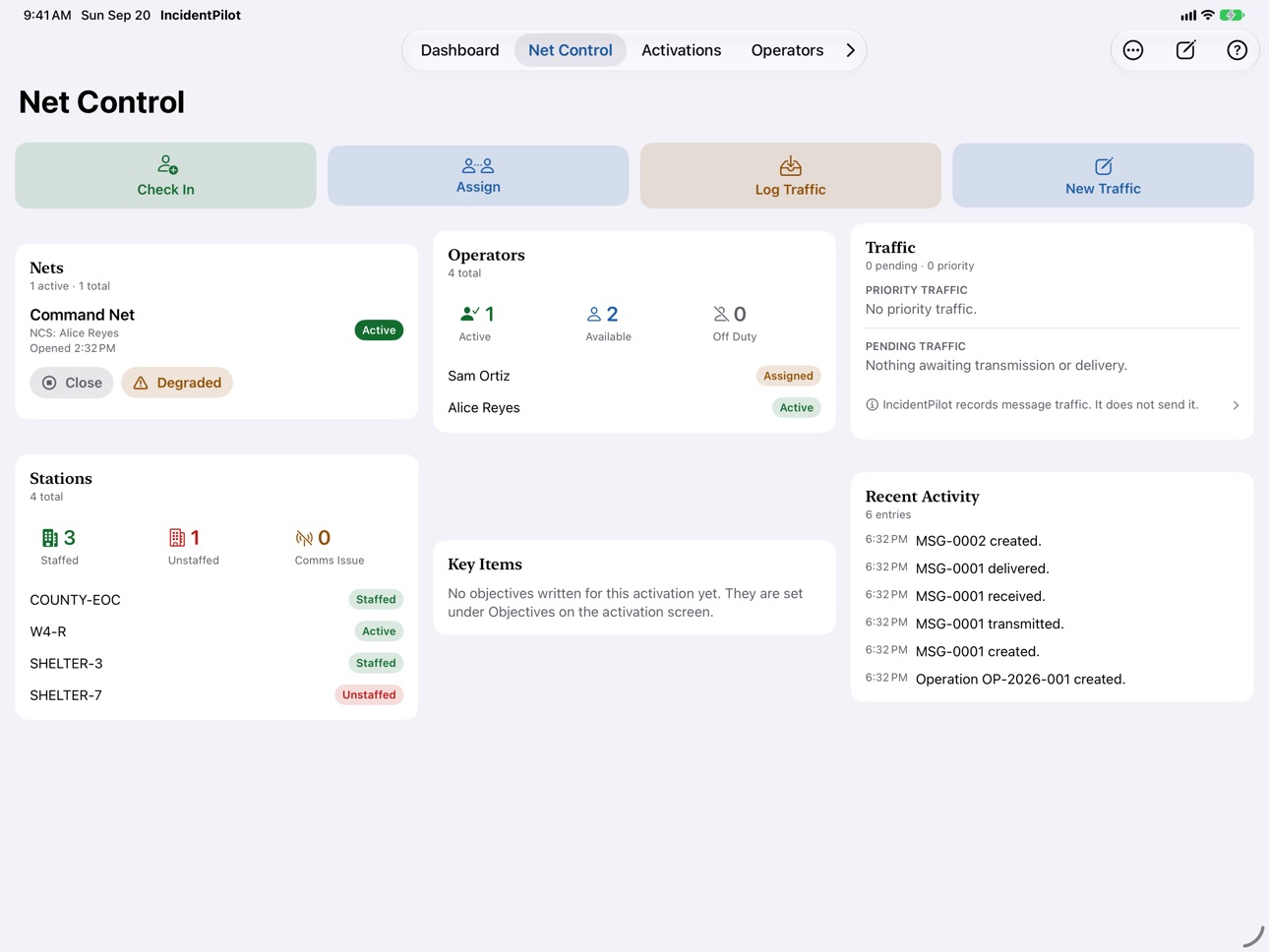Click the Staffed stations building icon
This screenshot has height=952, width=1269.
tap(50, 538)
